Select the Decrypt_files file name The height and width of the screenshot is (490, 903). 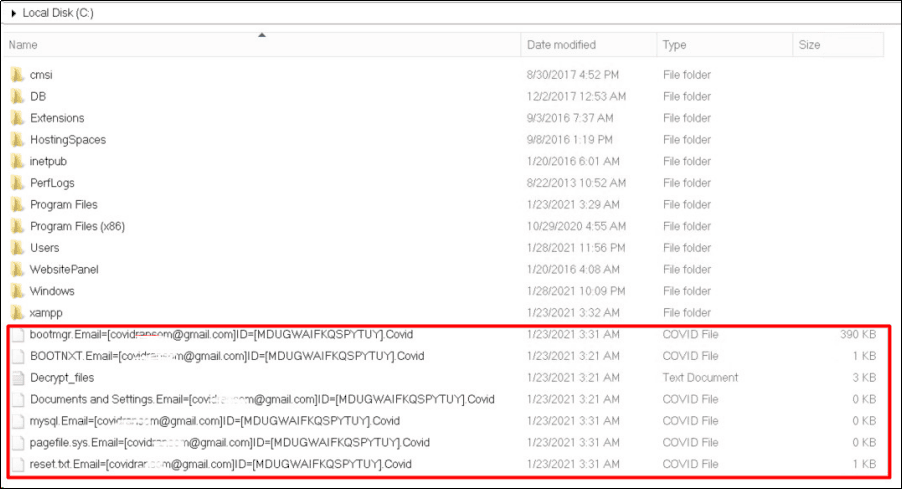pyautogui.click(x=62, y=378)
